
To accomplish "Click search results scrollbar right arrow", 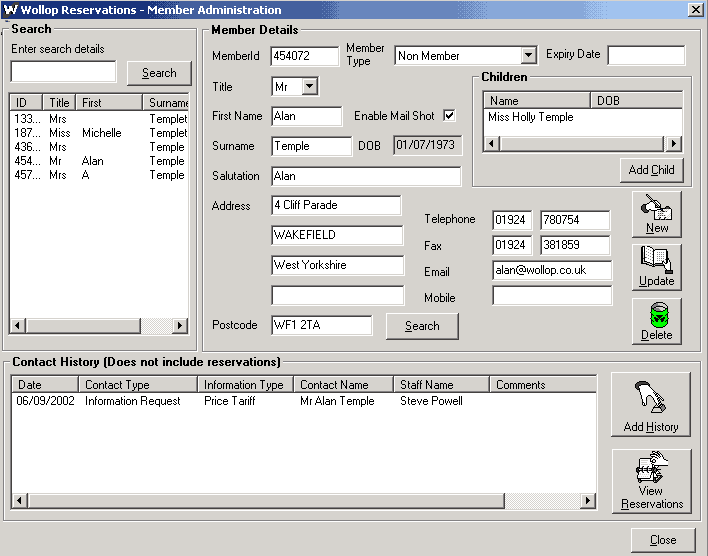I will [180, 325].
